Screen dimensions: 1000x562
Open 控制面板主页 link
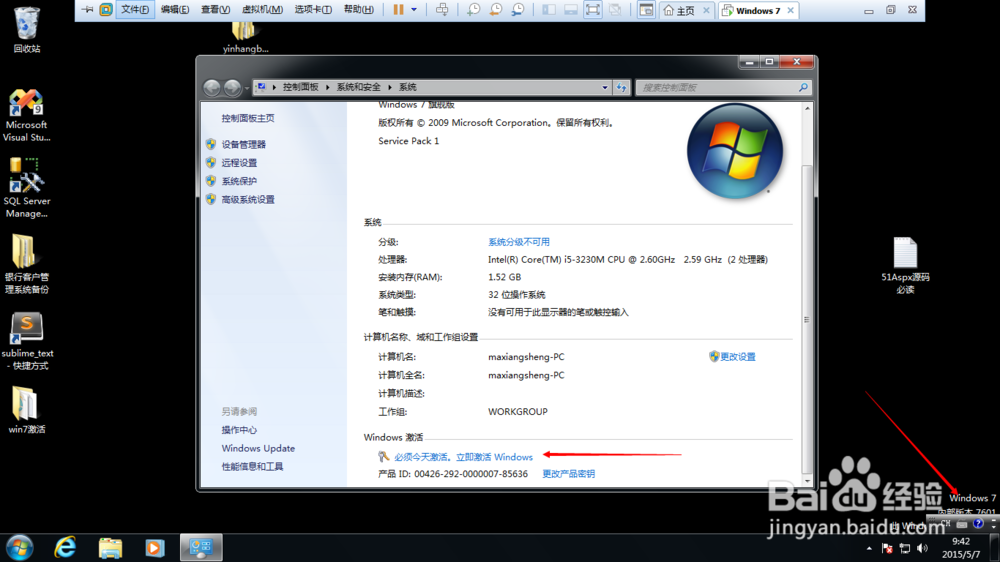click(x=247, y=118)
